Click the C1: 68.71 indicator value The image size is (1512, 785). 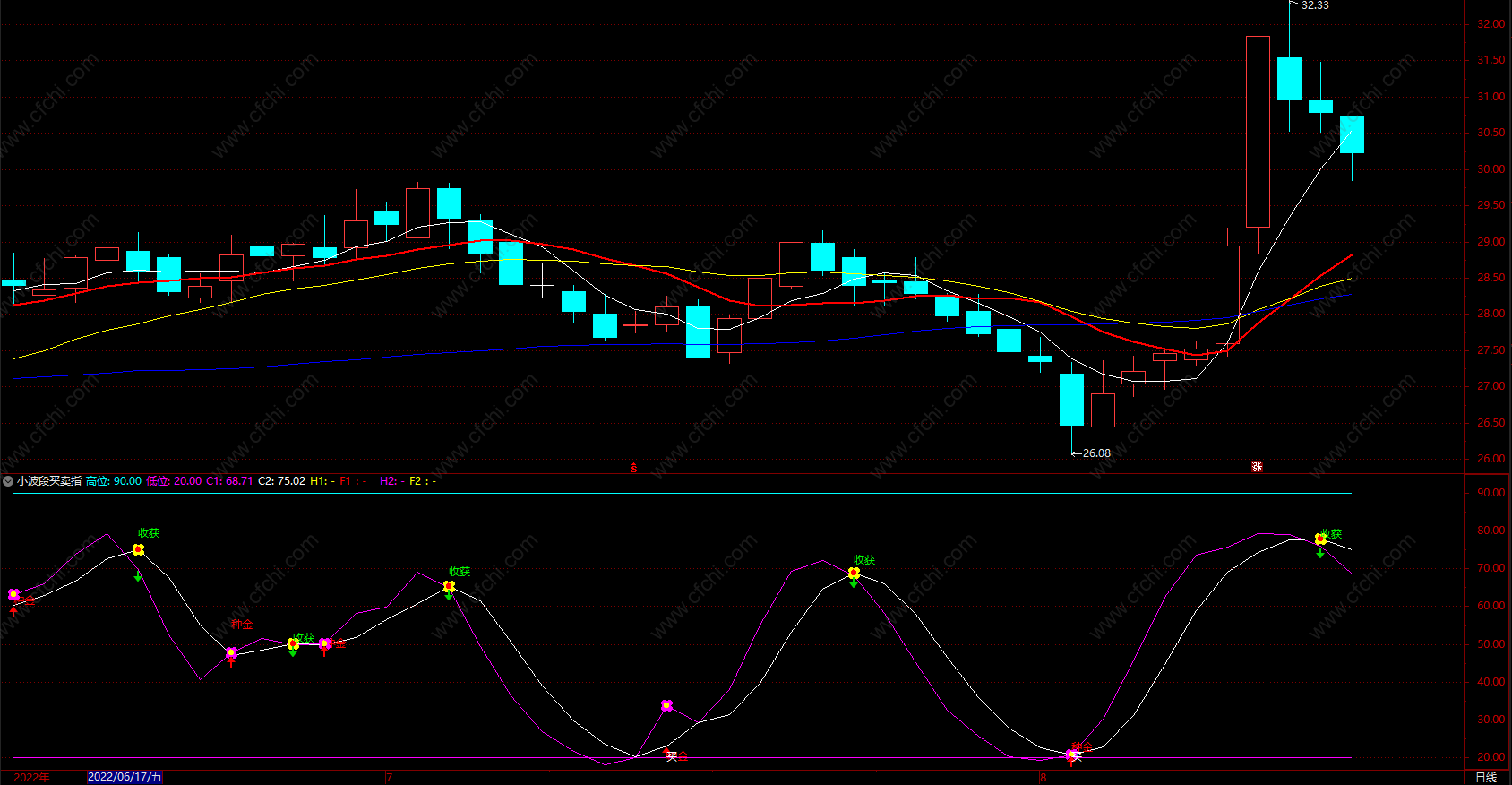coord(229,481)
